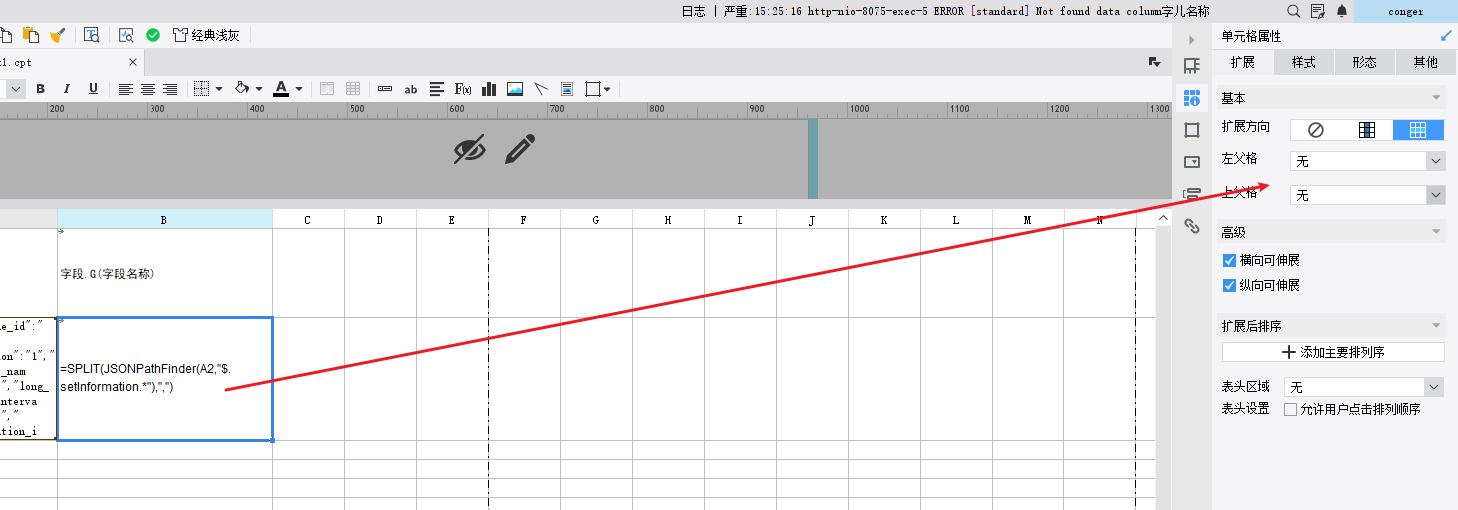Click the fill bucket background icon
The image size is (1458, 510).
pyautogui.click(x=241, y=88)
